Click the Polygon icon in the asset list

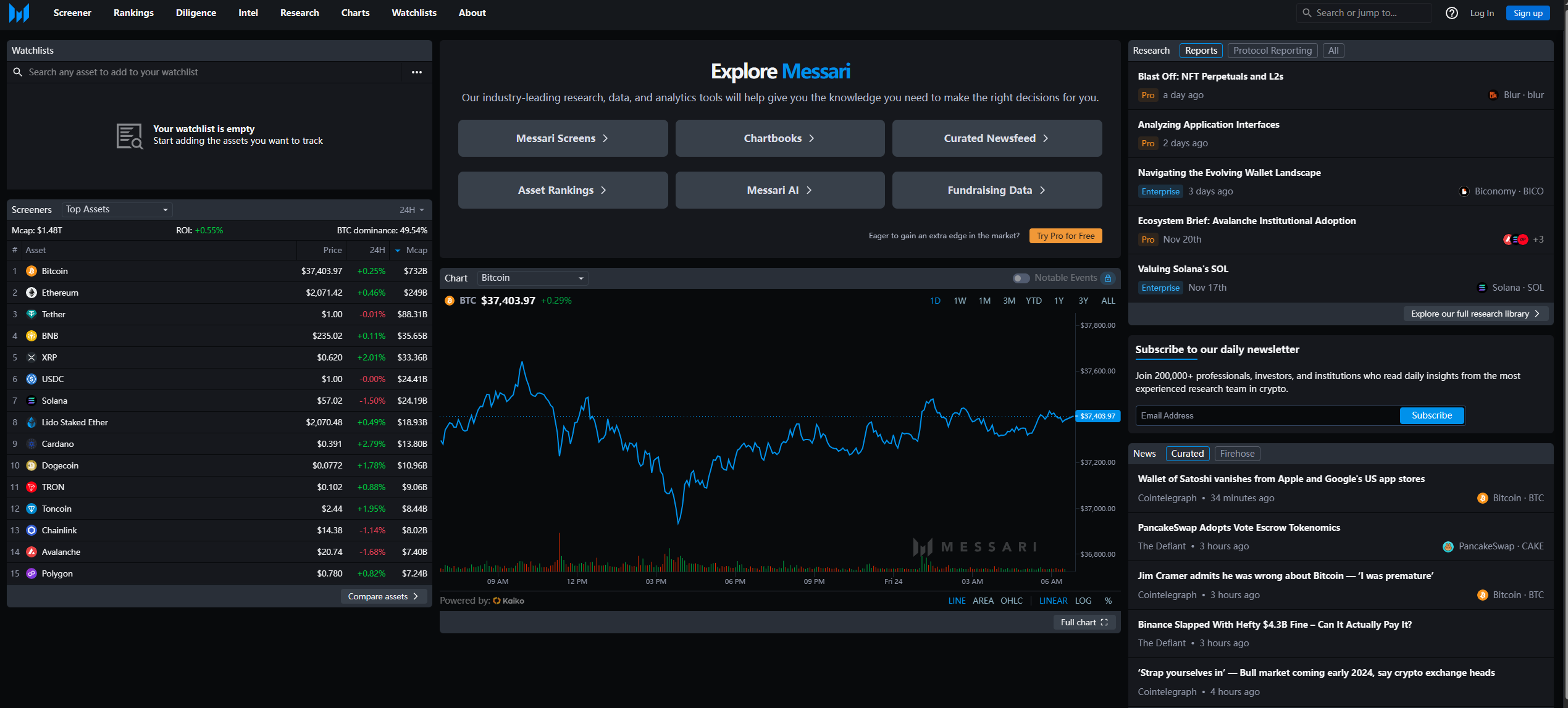point(31,573)
